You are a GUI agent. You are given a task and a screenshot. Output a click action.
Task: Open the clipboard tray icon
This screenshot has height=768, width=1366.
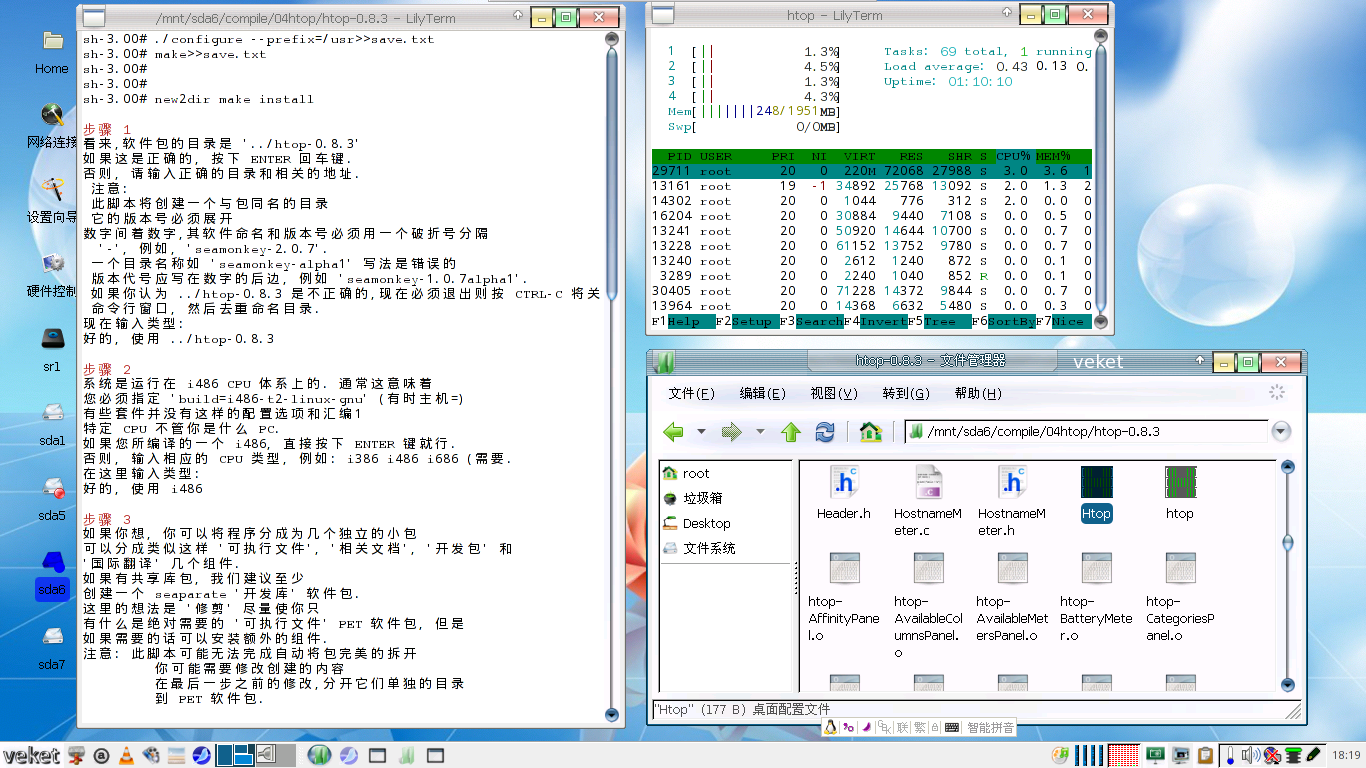(1206, 755)
